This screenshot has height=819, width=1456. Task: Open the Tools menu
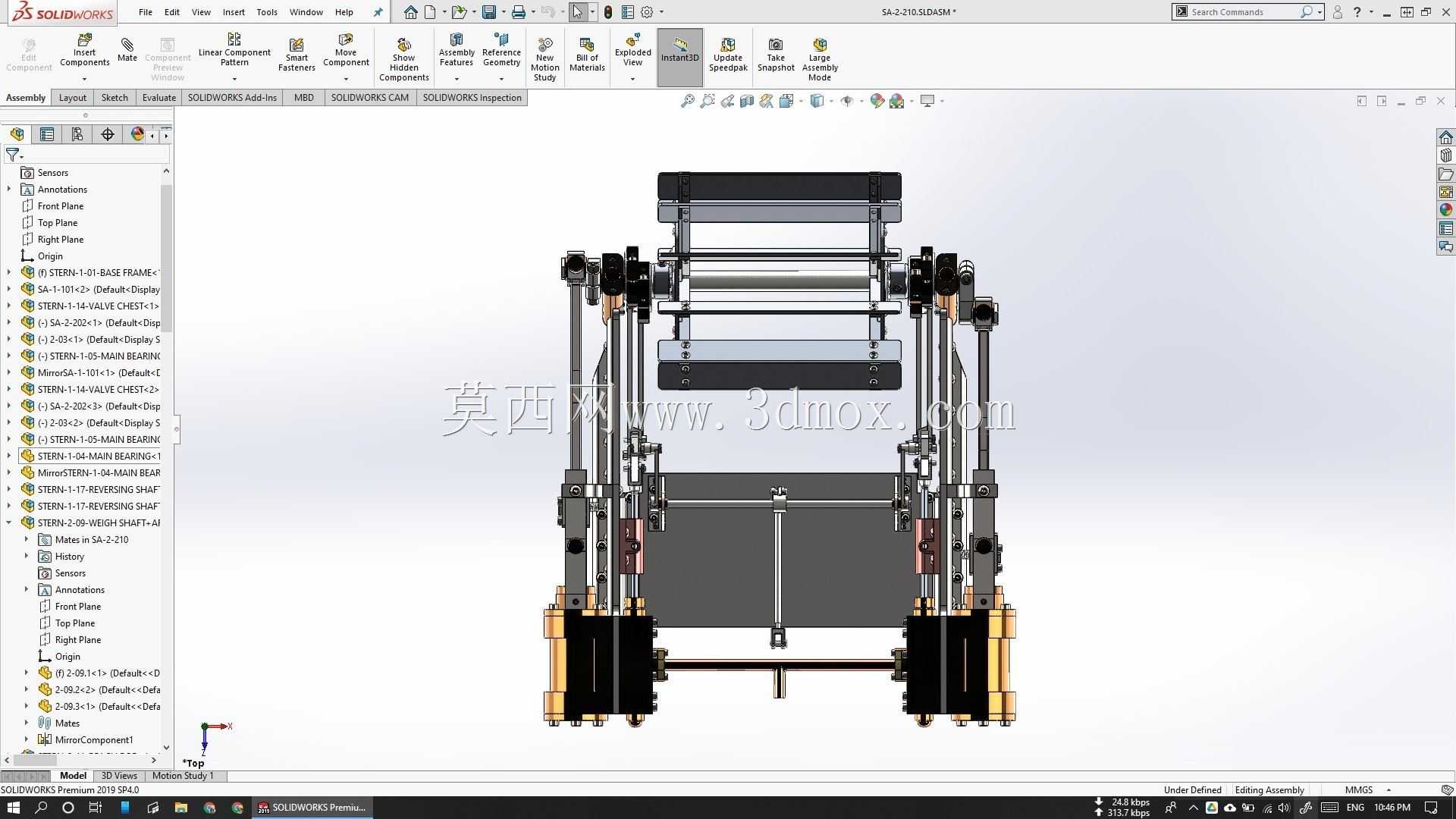coord(267,12)
